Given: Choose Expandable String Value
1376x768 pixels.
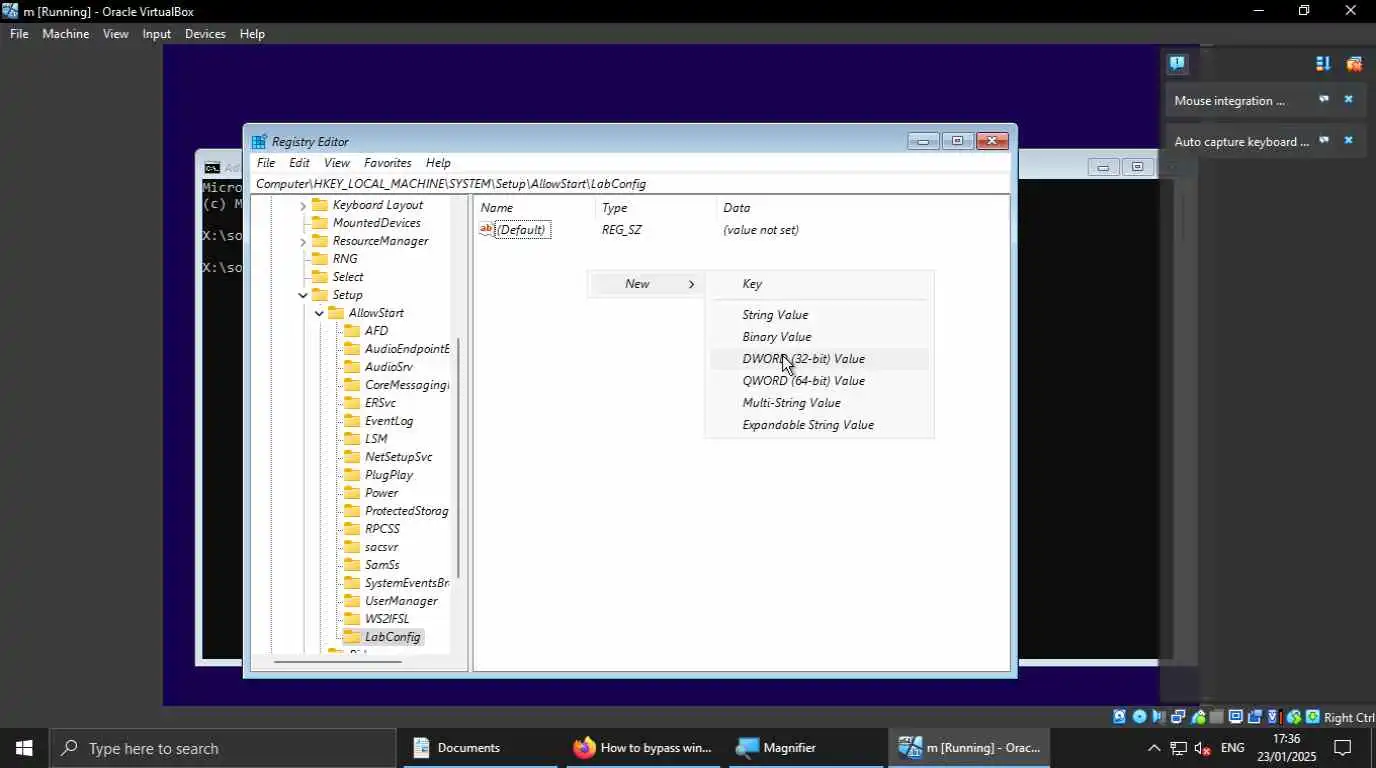Looking at the screenshot, I should point(819,425).
